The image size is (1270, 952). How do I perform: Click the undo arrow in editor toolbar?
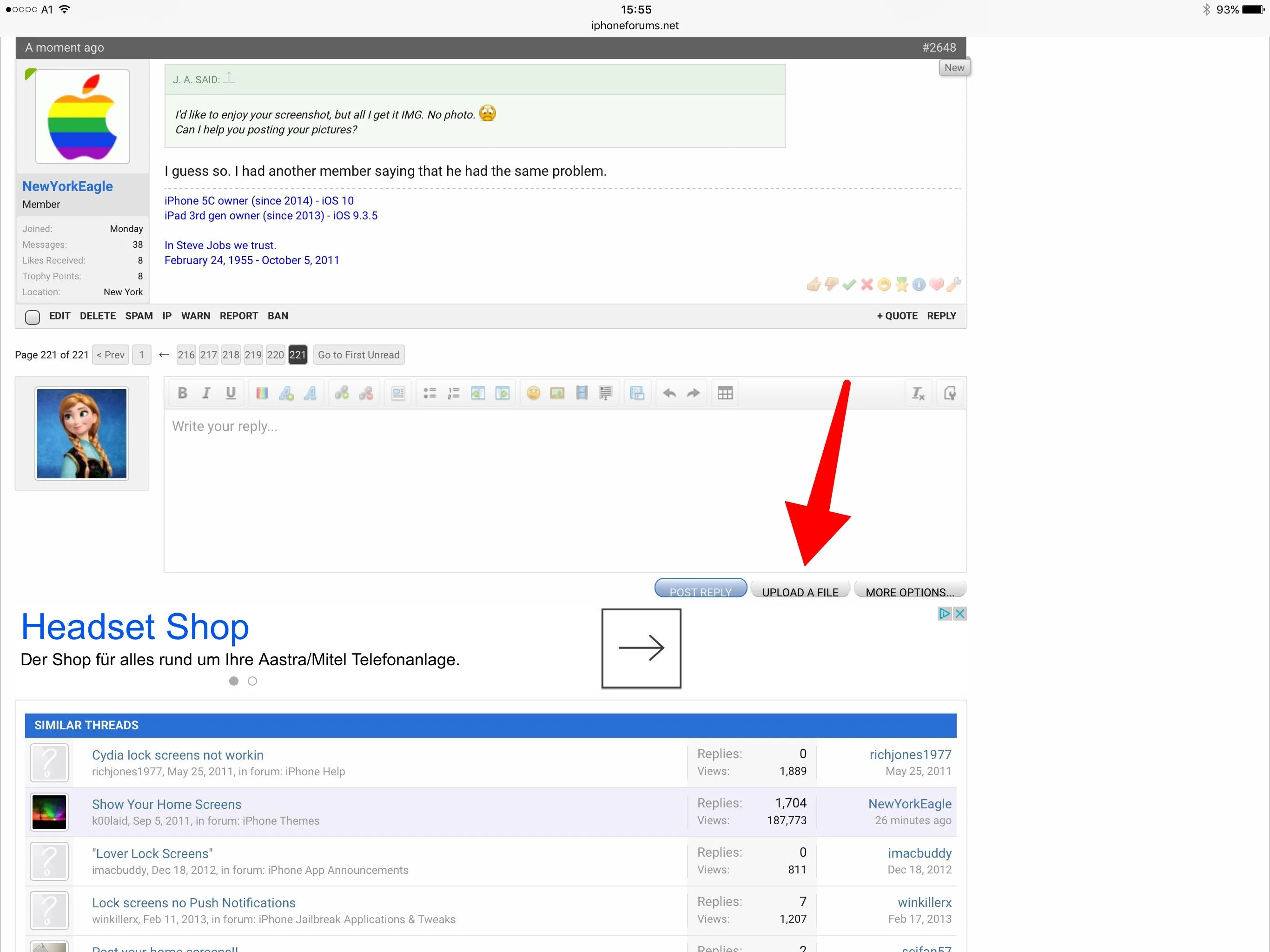[669, 393]
